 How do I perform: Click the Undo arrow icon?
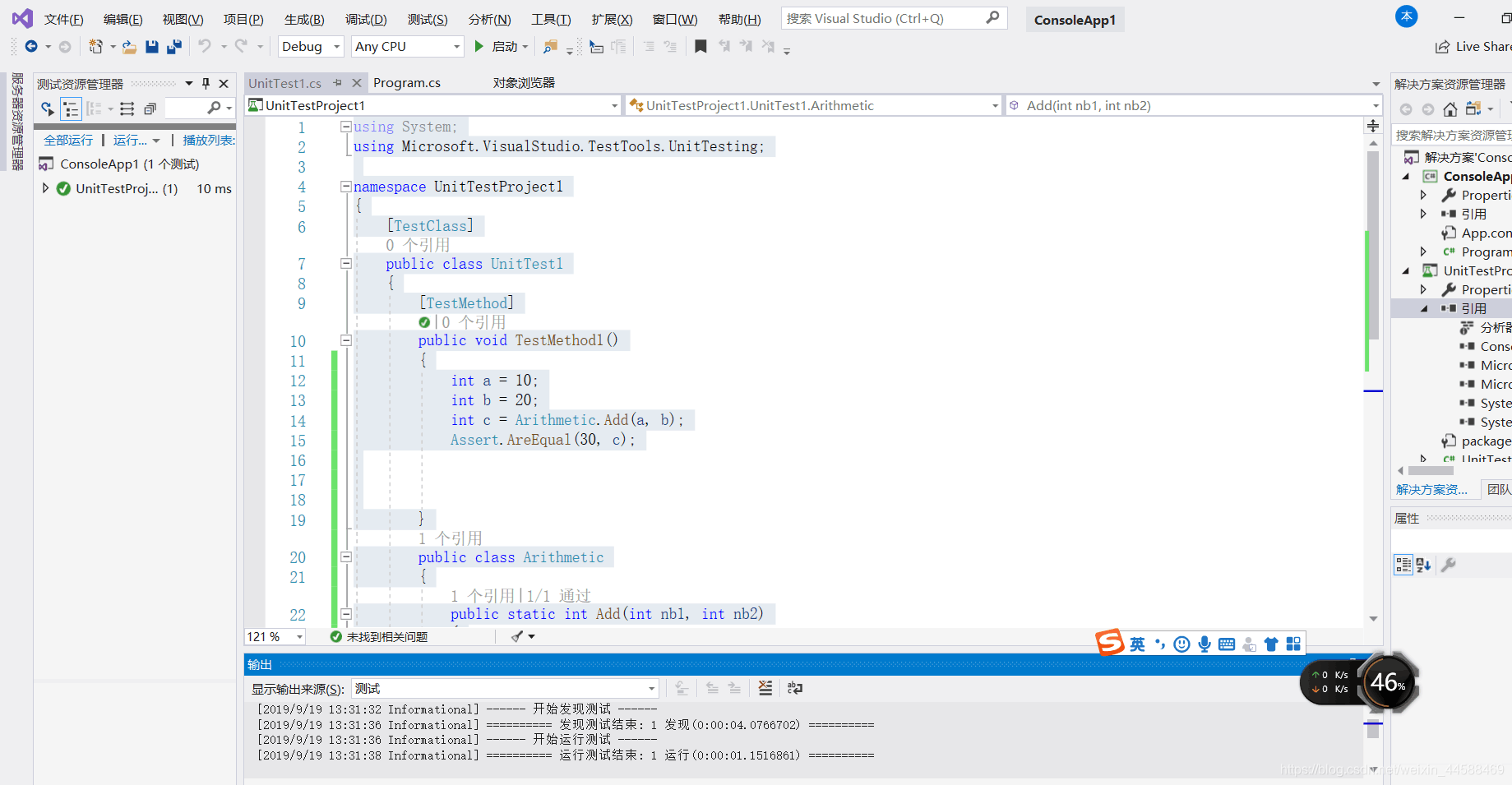(x=205, y=46)
